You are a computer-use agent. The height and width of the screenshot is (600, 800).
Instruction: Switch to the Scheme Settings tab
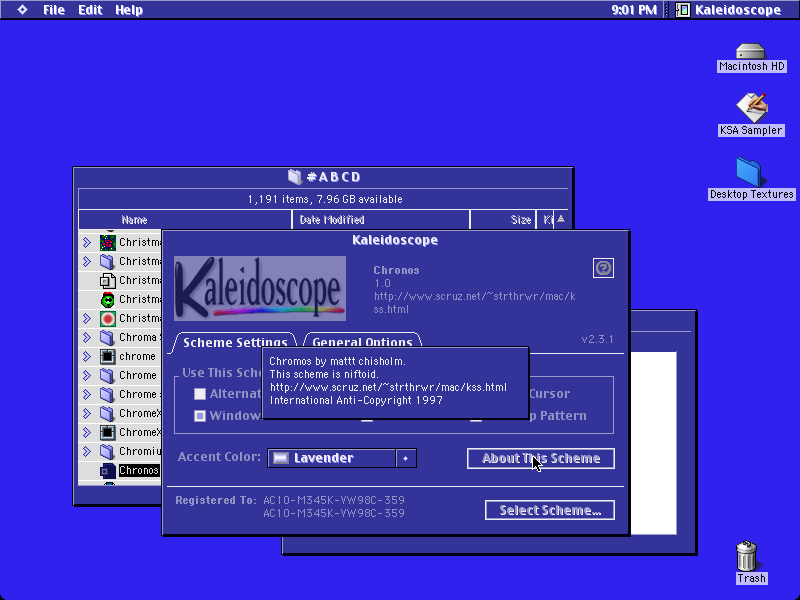click(x=235, y=342)
